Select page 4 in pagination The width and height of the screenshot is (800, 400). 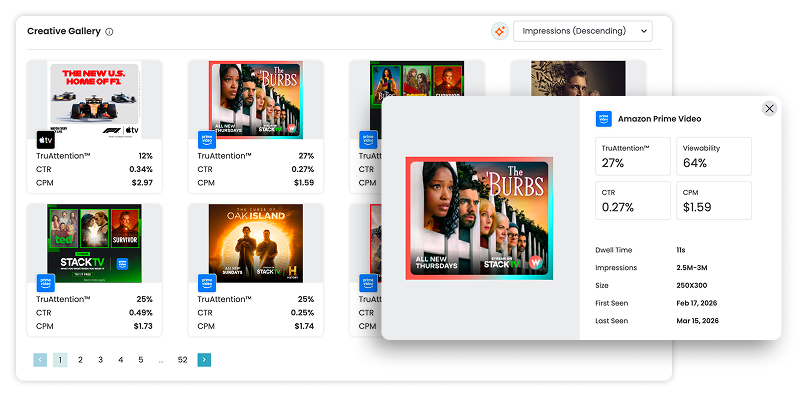pos(120,360)
